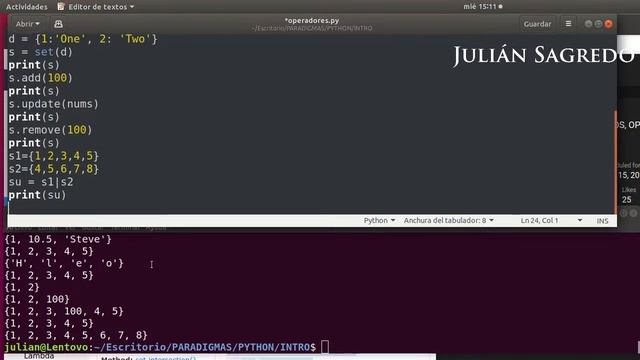Click the line s.add(100)
Image resolution: width=640 pixels, height=360 pixels.
coord(40,78)
